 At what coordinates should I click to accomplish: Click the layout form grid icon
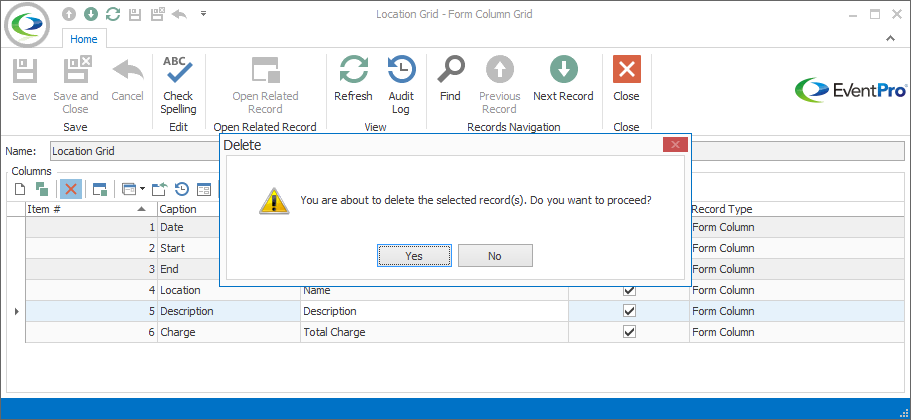(203, 189)
